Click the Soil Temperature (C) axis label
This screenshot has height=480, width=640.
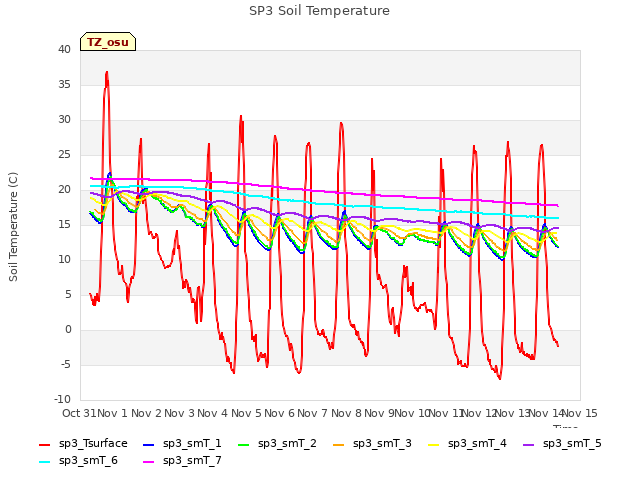pyautogui.click(x=13, y=227)
